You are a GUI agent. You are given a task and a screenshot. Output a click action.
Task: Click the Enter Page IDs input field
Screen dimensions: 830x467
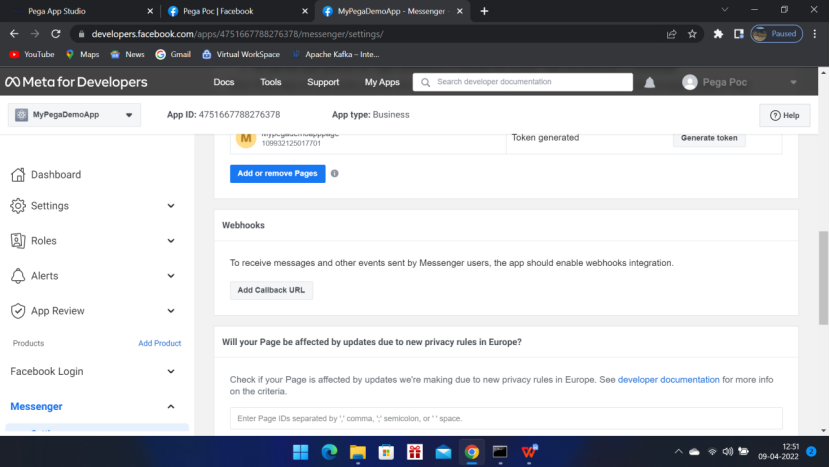(506, 418)
